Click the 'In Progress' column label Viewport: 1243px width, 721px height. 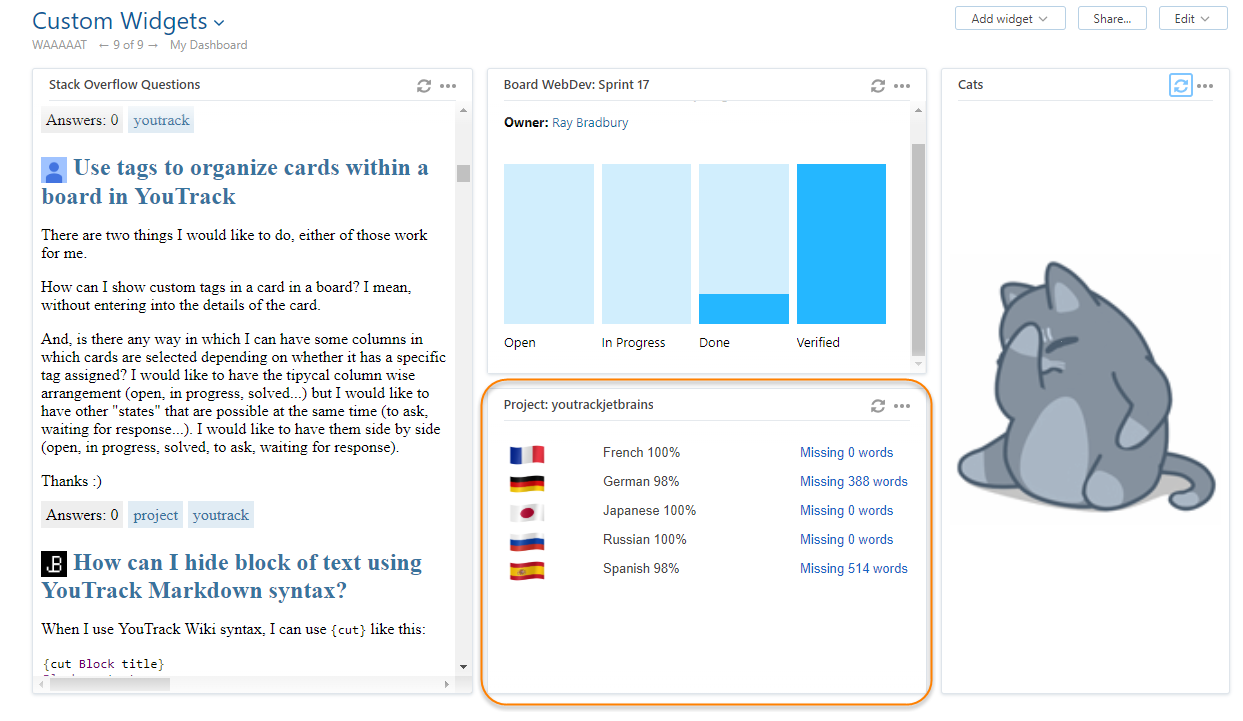(x=633, y=342)
